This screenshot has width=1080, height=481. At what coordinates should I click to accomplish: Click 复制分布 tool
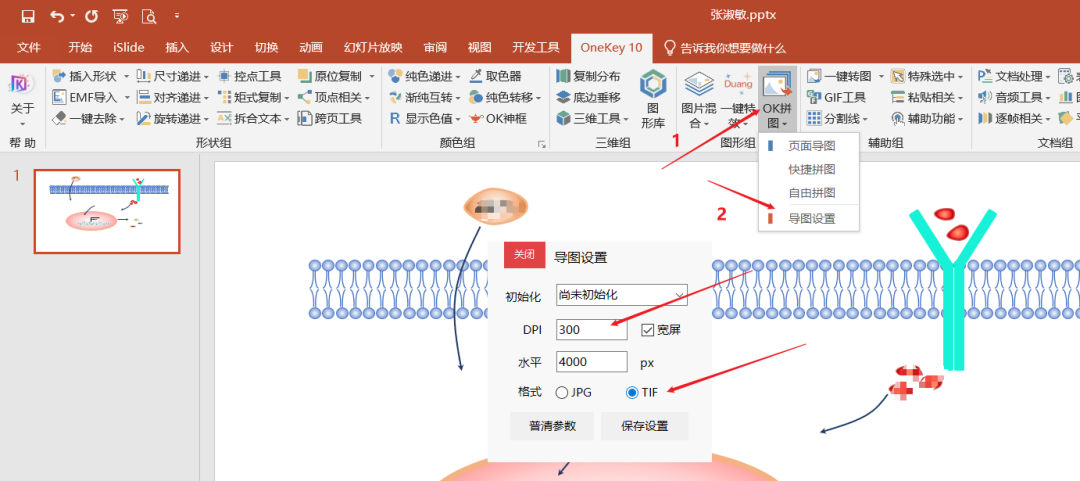point(589,76)
